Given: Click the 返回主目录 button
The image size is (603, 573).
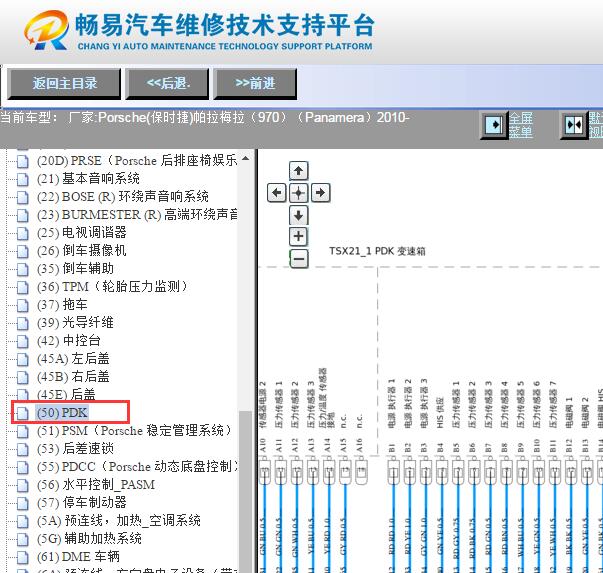Looking at the screenshot, I should (x=64, y=83).
